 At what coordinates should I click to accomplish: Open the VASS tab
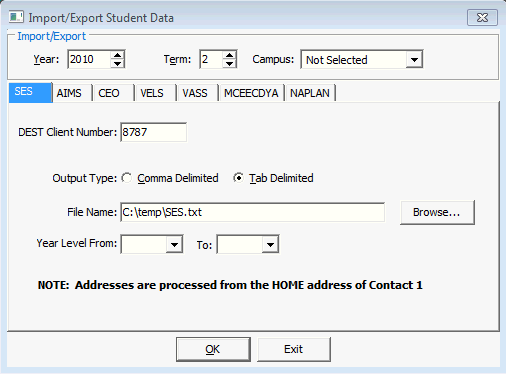[197, 93]
